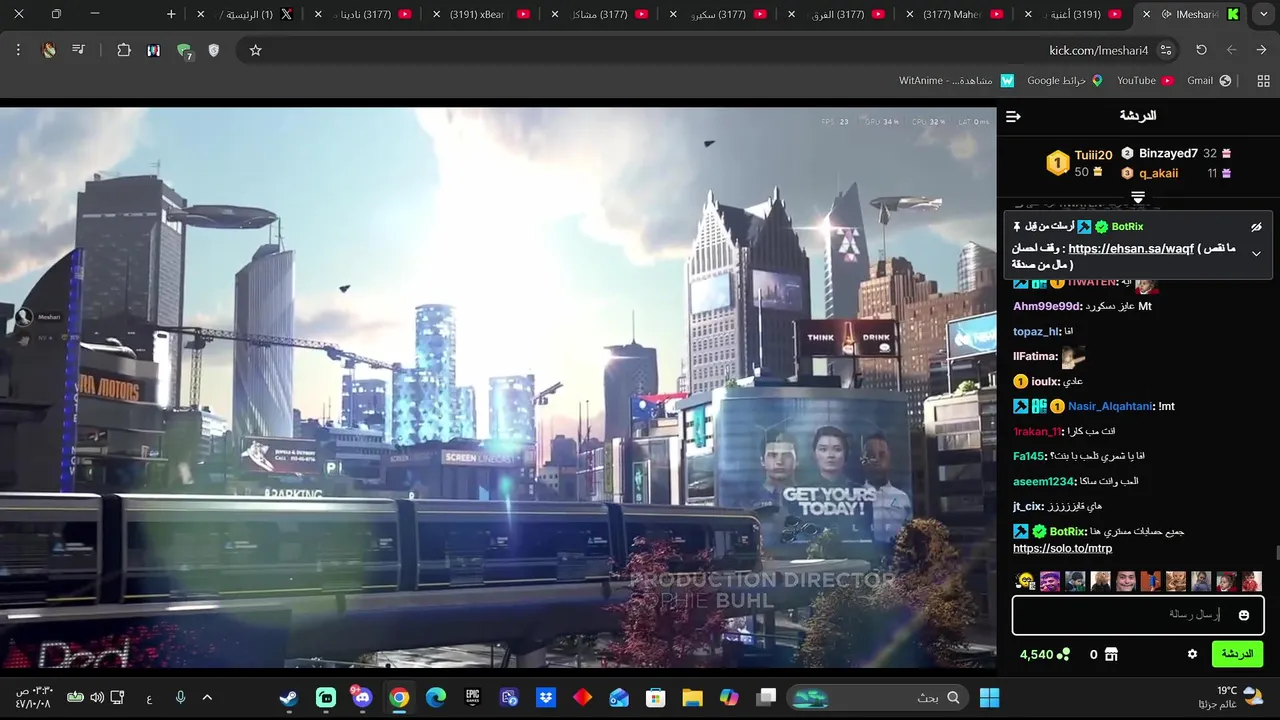Open a new browser tab
This screenshot has height=720, width=1280.
(x=171, y=14)
